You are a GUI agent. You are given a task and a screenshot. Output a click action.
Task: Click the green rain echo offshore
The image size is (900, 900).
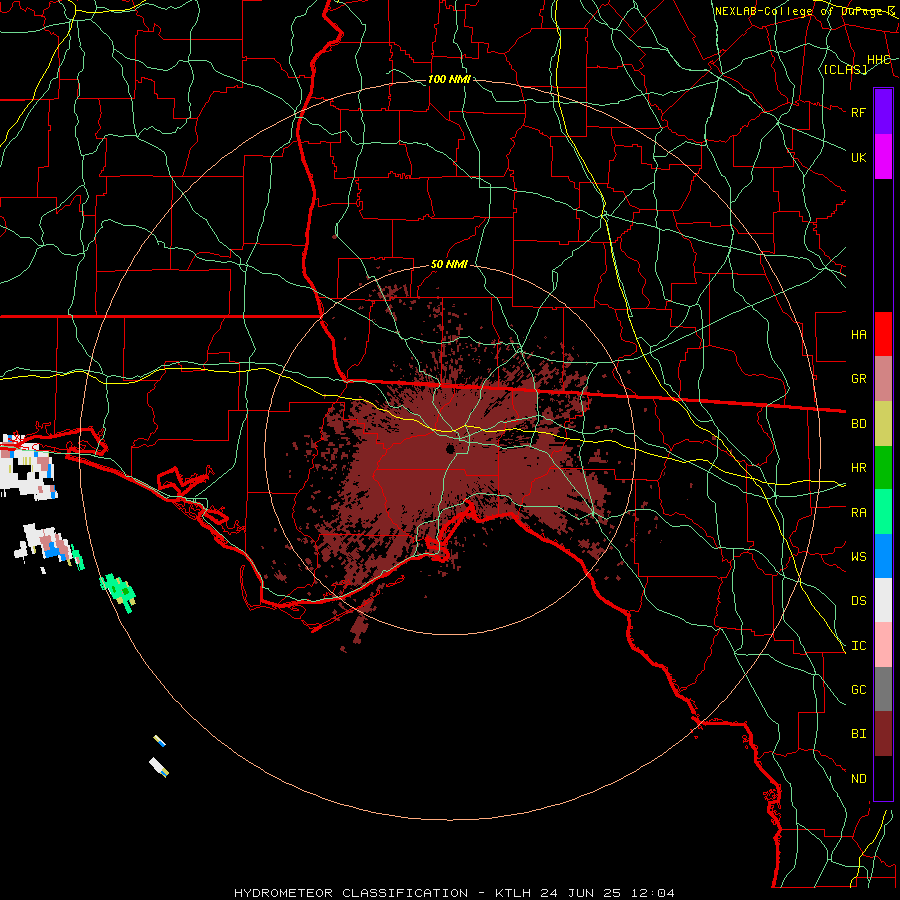click(x=119, y=592)
